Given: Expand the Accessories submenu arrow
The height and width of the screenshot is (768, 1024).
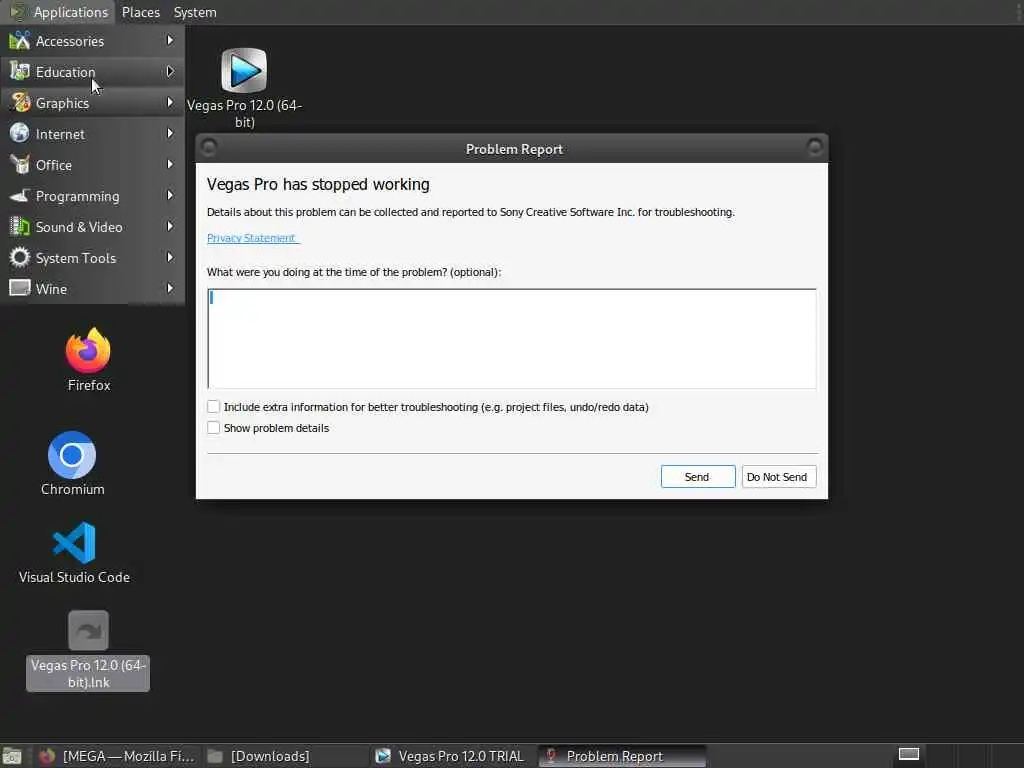Looking at the screenshot, I should [170, 40].
